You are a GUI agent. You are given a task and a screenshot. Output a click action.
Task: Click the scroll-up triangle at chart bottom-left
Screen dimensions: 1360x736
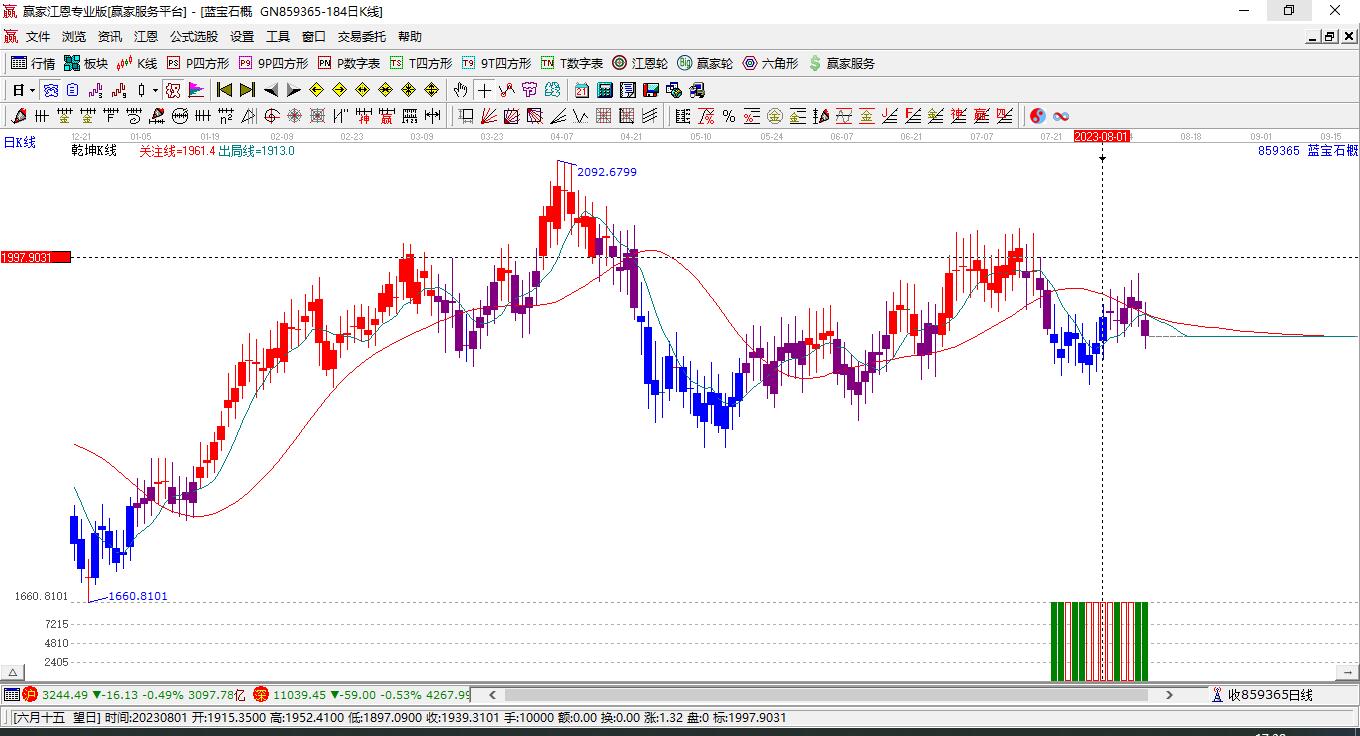[13, 671]
